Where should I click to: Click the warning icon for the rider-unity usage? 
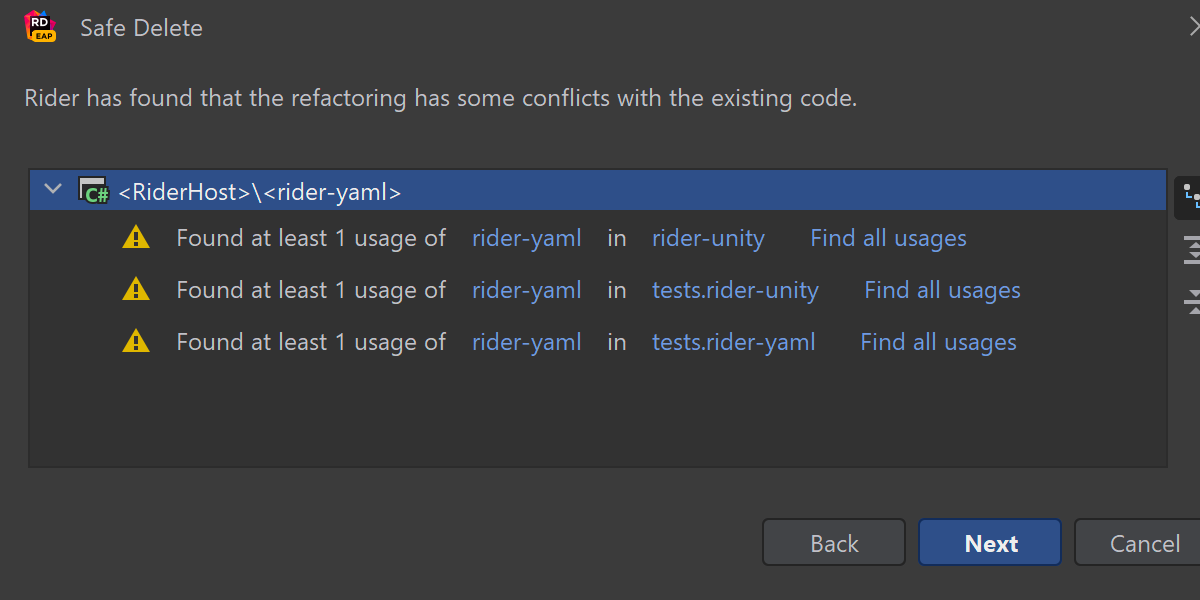(x=135, y=238)
